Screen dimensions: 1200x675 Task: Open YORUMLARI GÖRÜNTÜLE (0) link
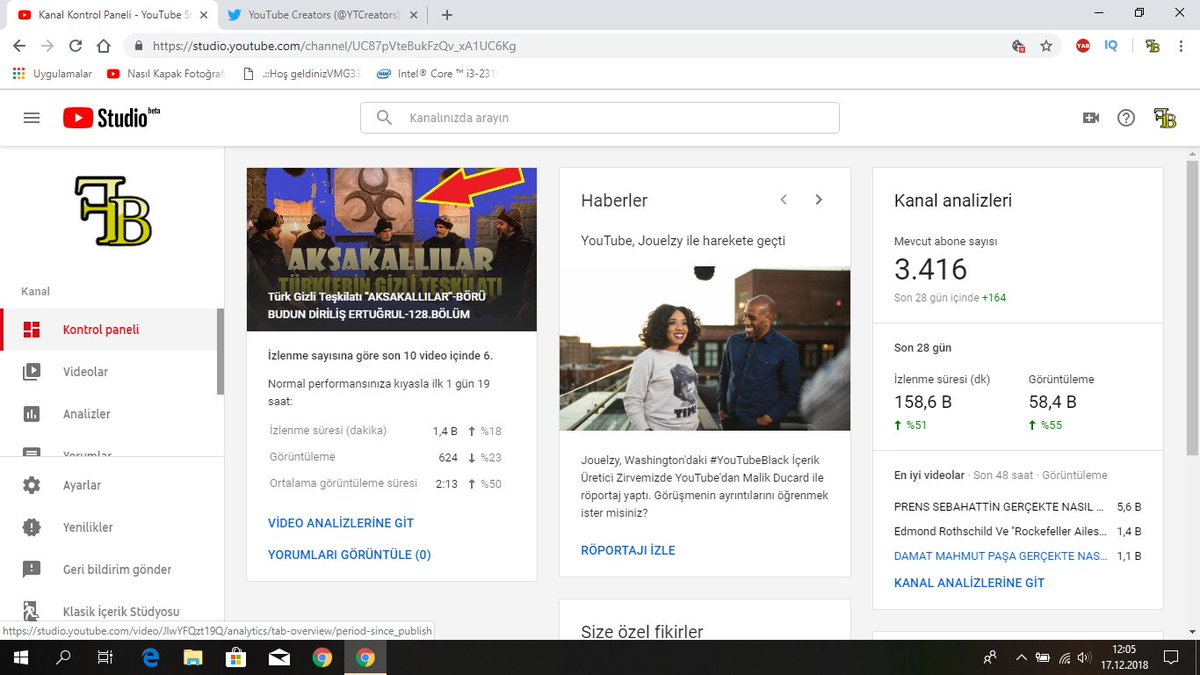coord(349,555)
